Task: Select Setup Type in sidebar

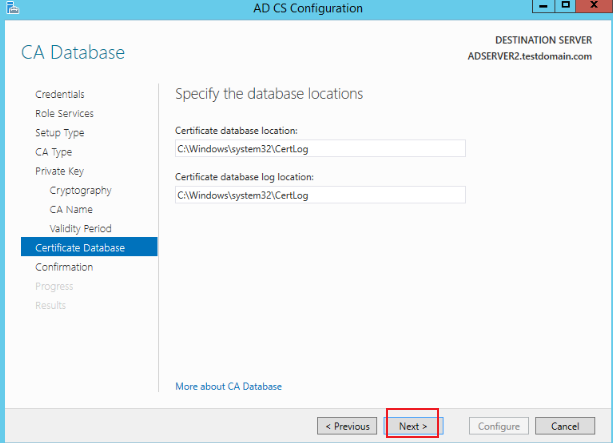Action: tap(59, 133)
